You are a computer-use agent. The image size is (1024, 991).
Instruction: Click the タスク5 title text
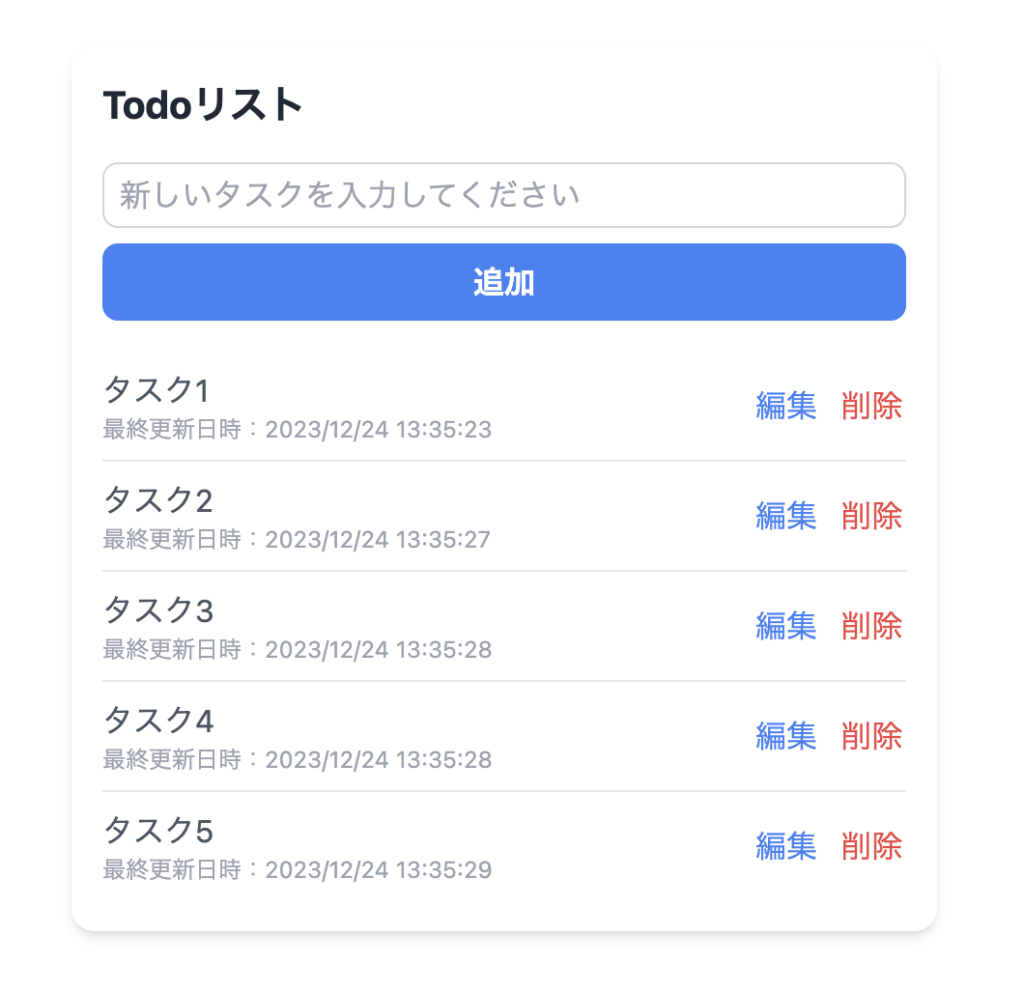tap(158, 830)
